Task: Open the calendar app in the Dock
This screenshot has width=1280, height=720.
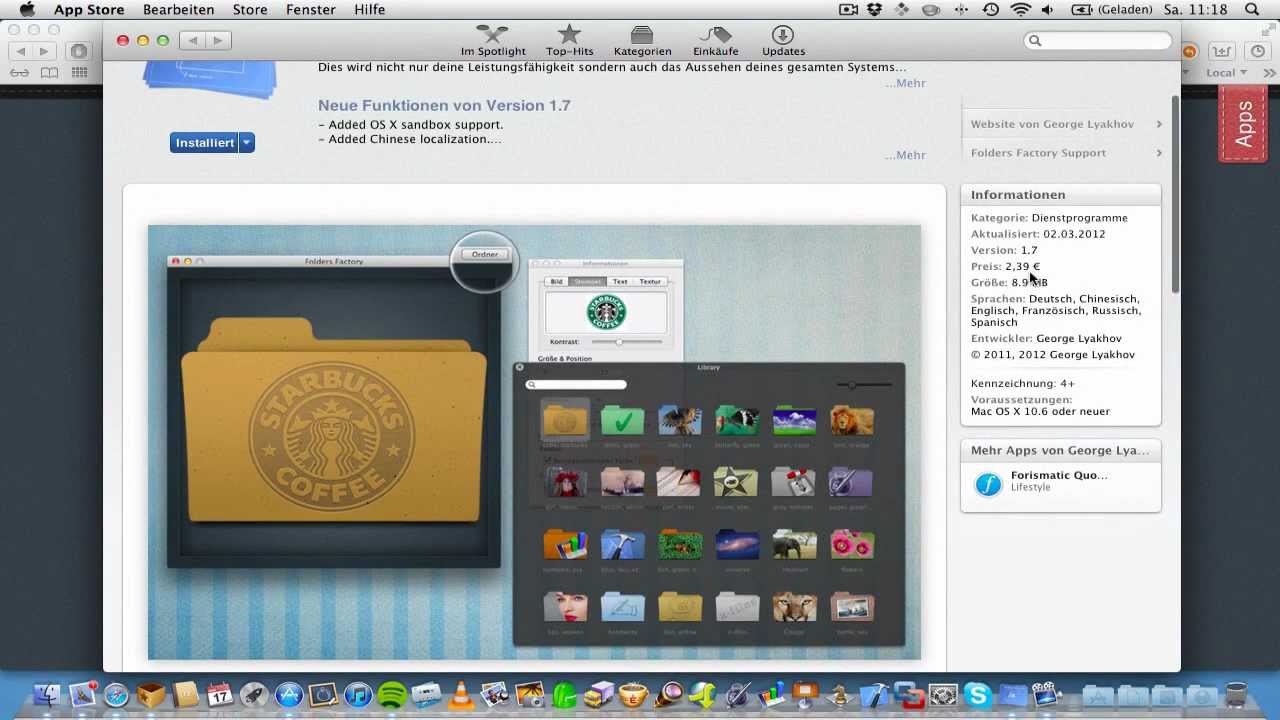Action: (219, 694)
